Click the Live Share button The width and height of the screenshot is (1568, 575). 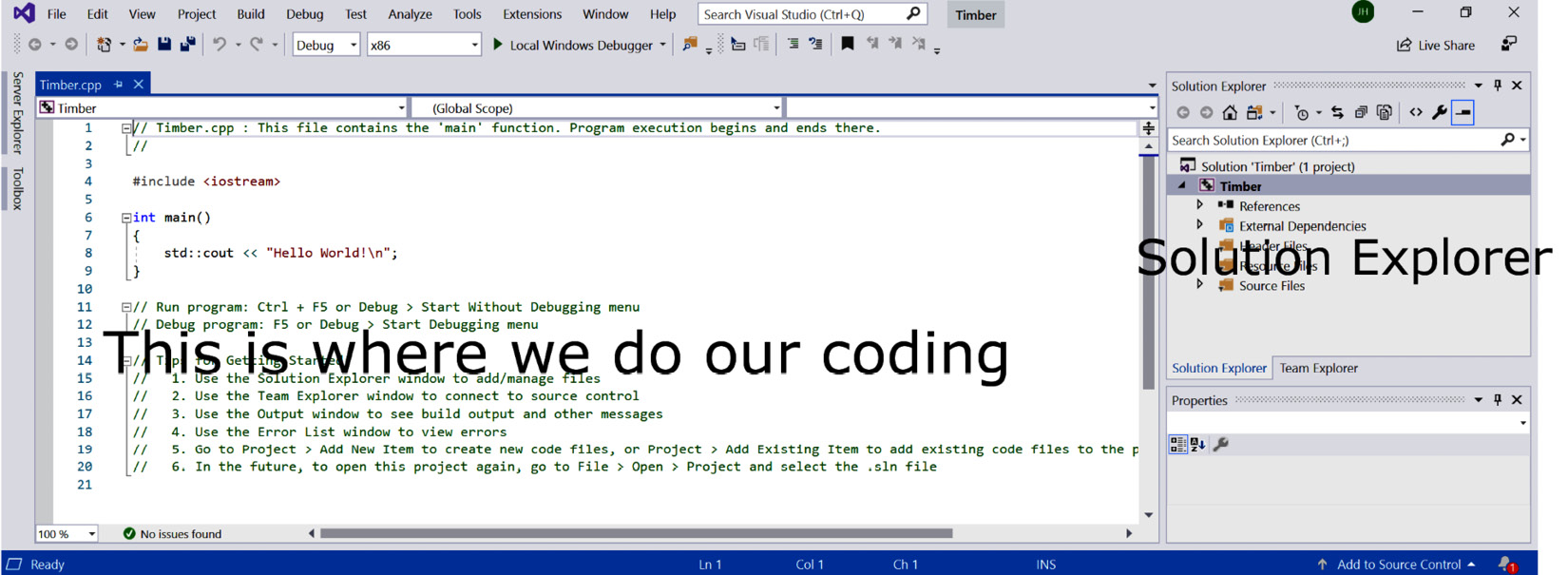[1435, 45]
